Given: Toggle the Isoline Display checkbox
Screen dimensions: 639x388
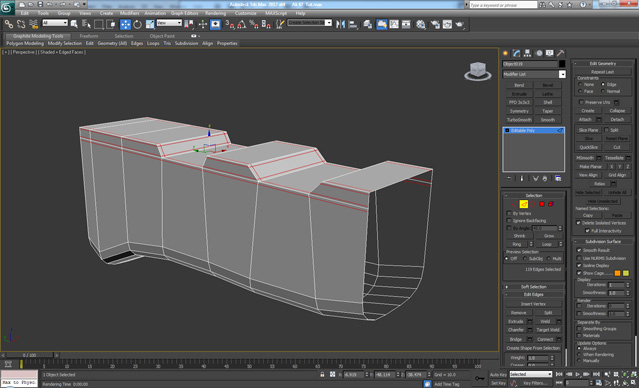Looking at the screenshot, I should pos(579,265).
